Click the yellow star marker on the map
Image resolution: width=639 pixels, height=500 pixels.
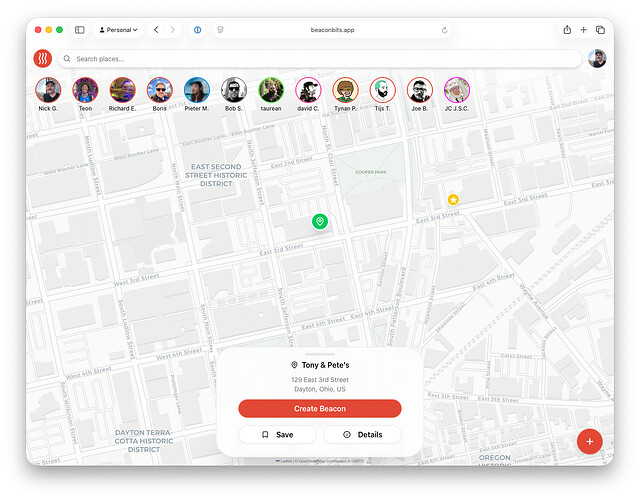pyautogui.click(x=453, y=200)
